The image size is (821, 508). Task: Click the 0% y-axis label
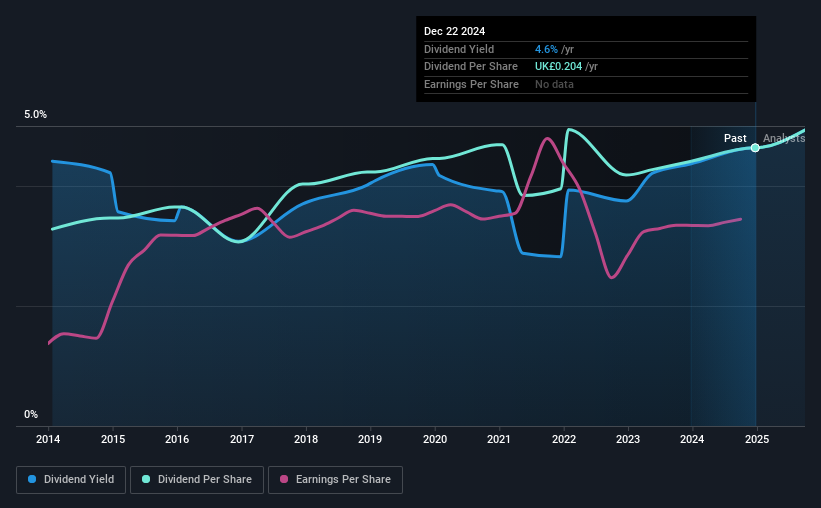pos(31,414)
